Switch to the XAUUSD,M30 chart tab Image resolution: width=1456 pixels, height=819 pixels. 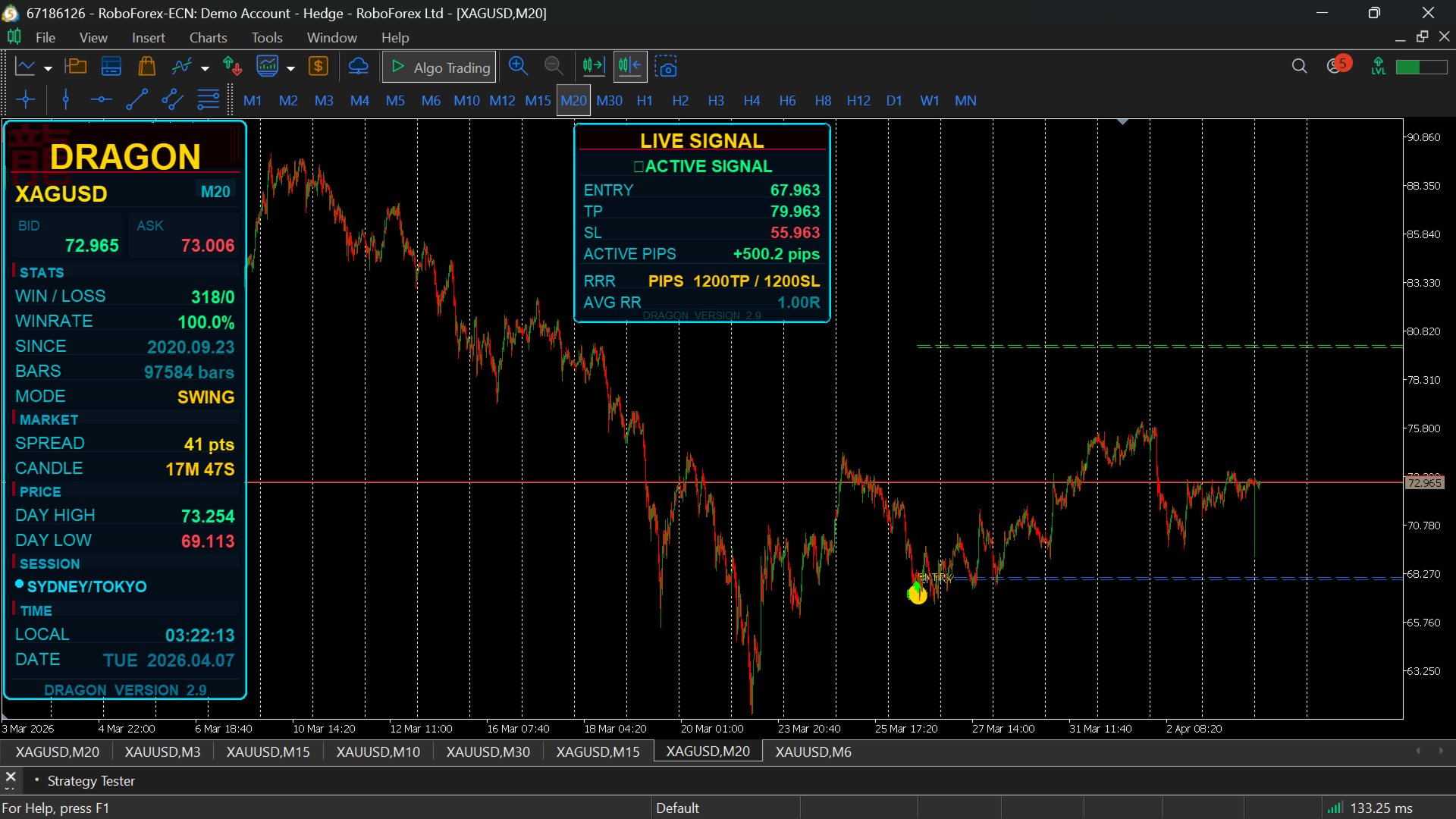pos(488,752)
